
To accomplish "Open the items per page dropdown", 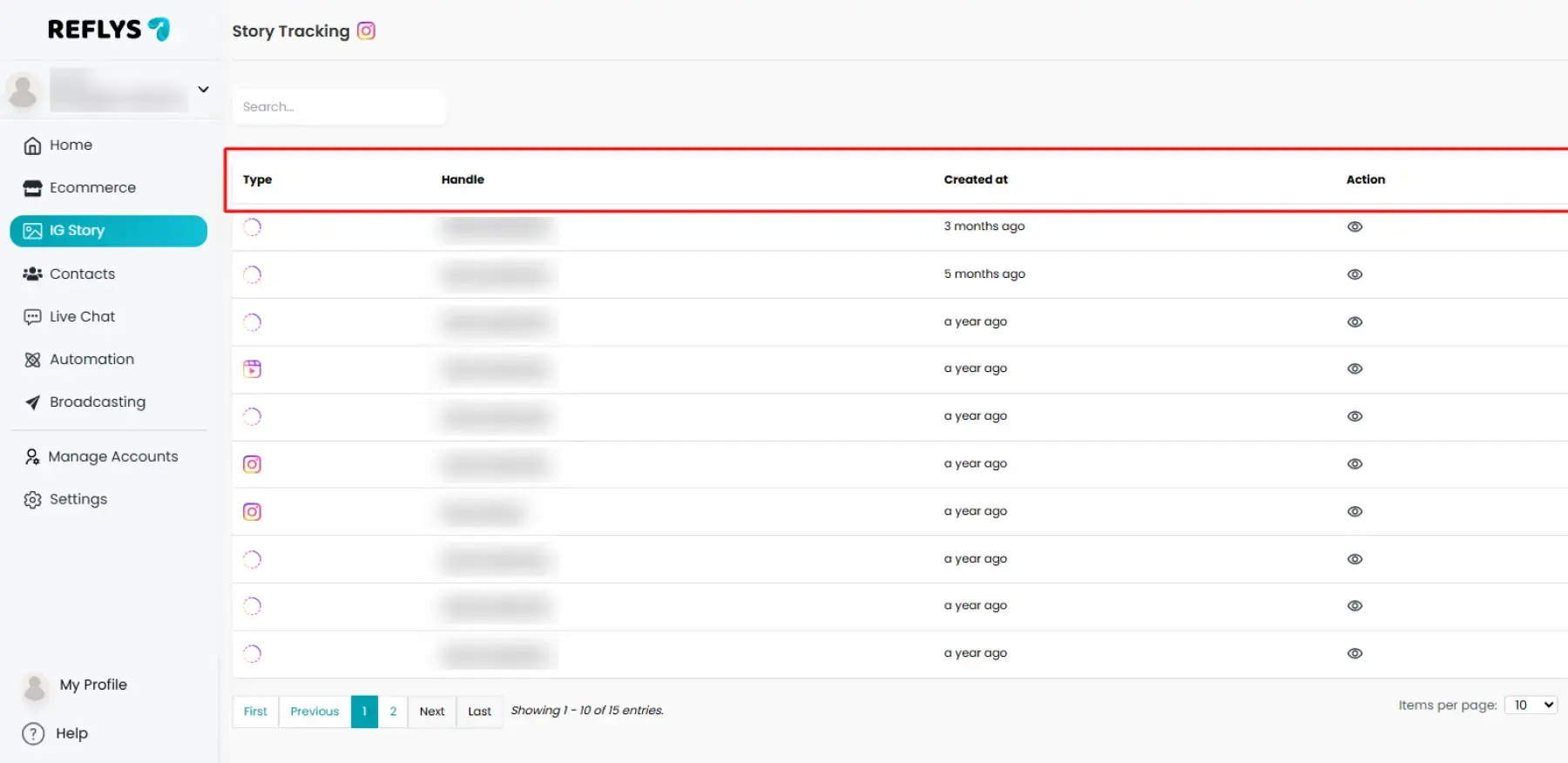I will [x=1531, y=705].
